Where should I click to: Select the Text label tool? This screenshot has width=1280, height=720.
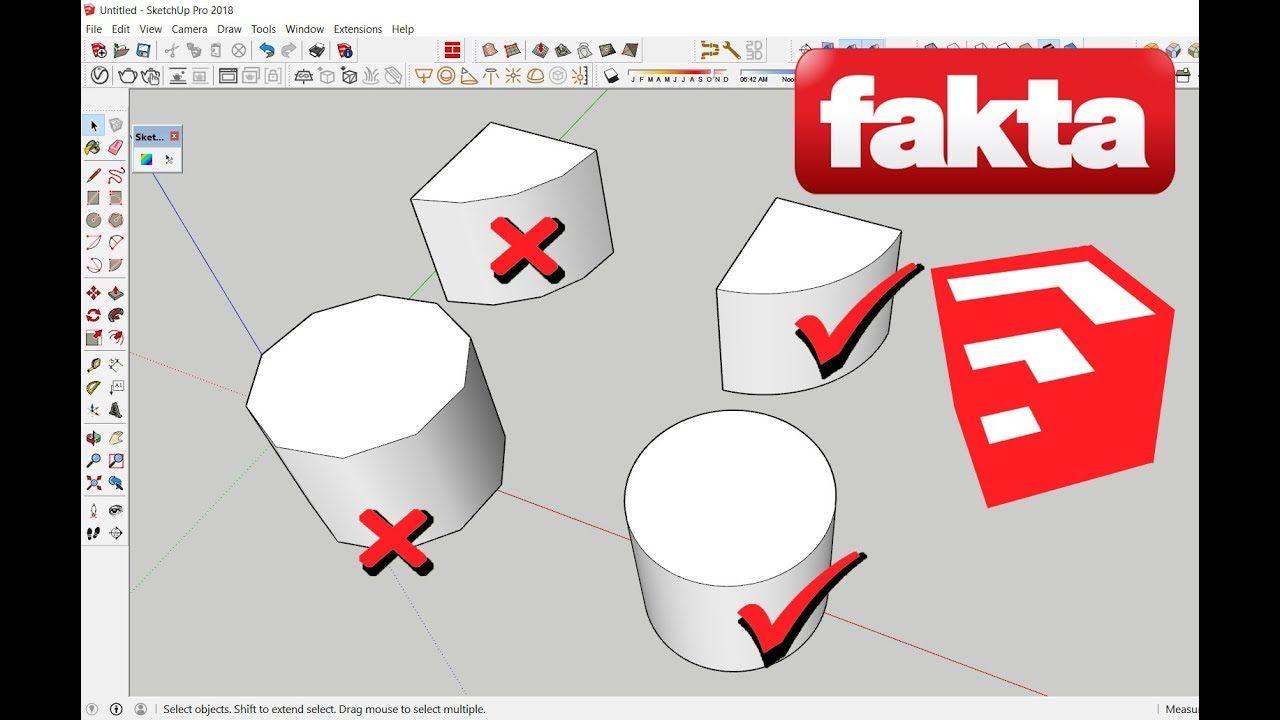(x=116, y=388)
